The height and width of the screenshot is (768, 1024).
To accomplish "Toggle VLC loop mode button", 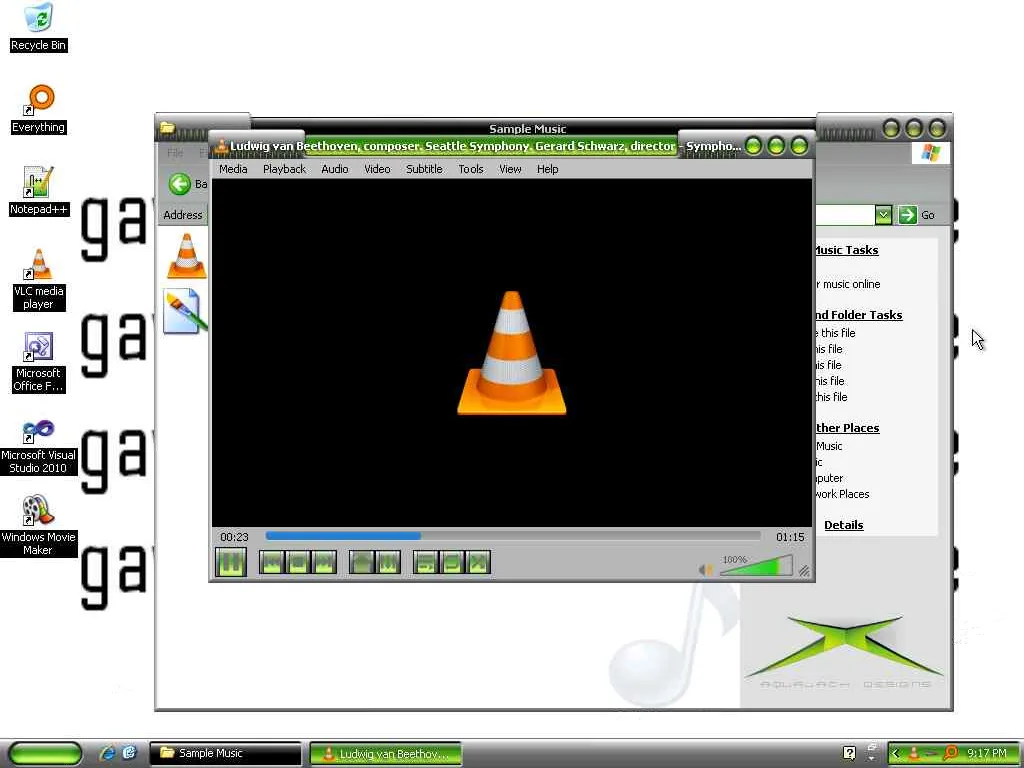I will [452, 562].
